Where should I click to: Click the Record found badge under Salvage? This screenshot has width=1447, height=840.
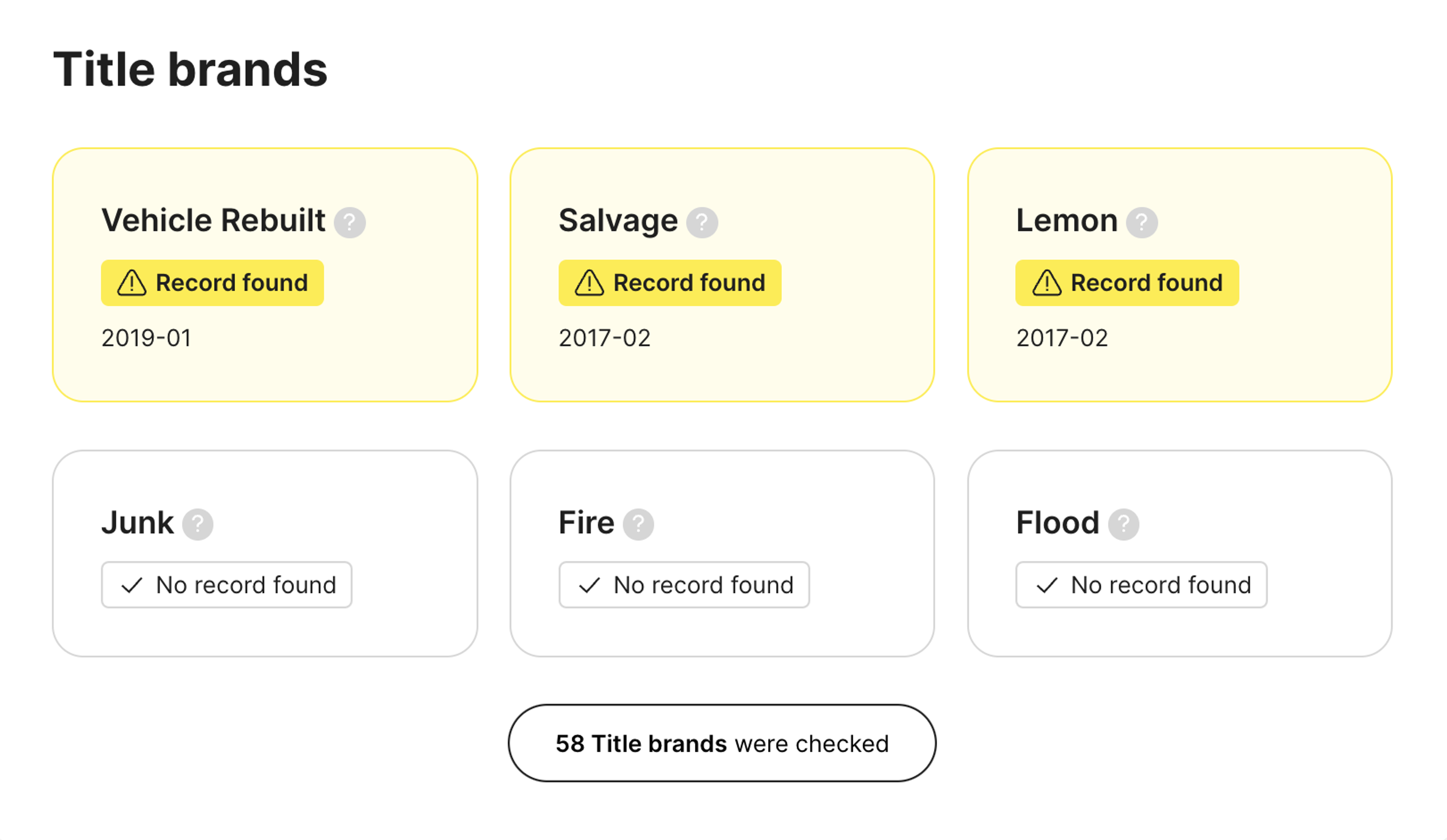pos(670,283)
